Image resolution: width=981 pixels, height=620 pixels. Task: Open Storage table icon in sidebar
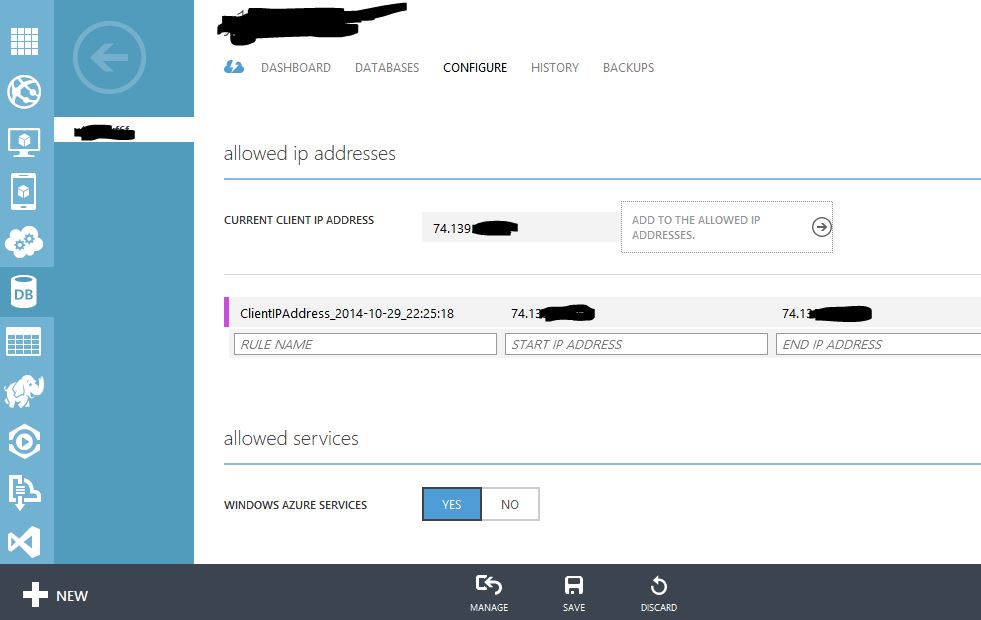point(24,342)
